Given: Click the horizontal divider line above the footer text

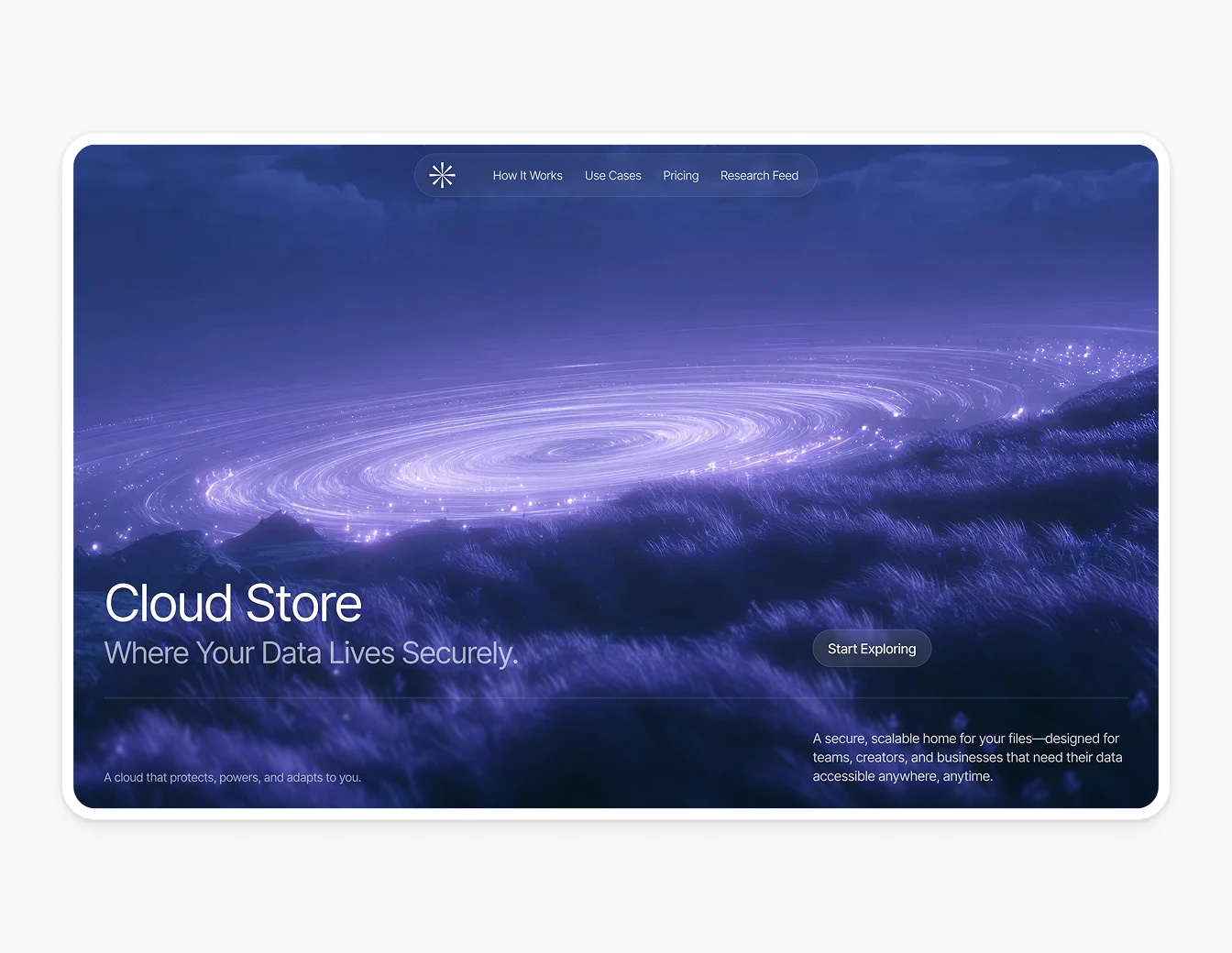Looking at the screenshot, I should click(x=616, y=696).
